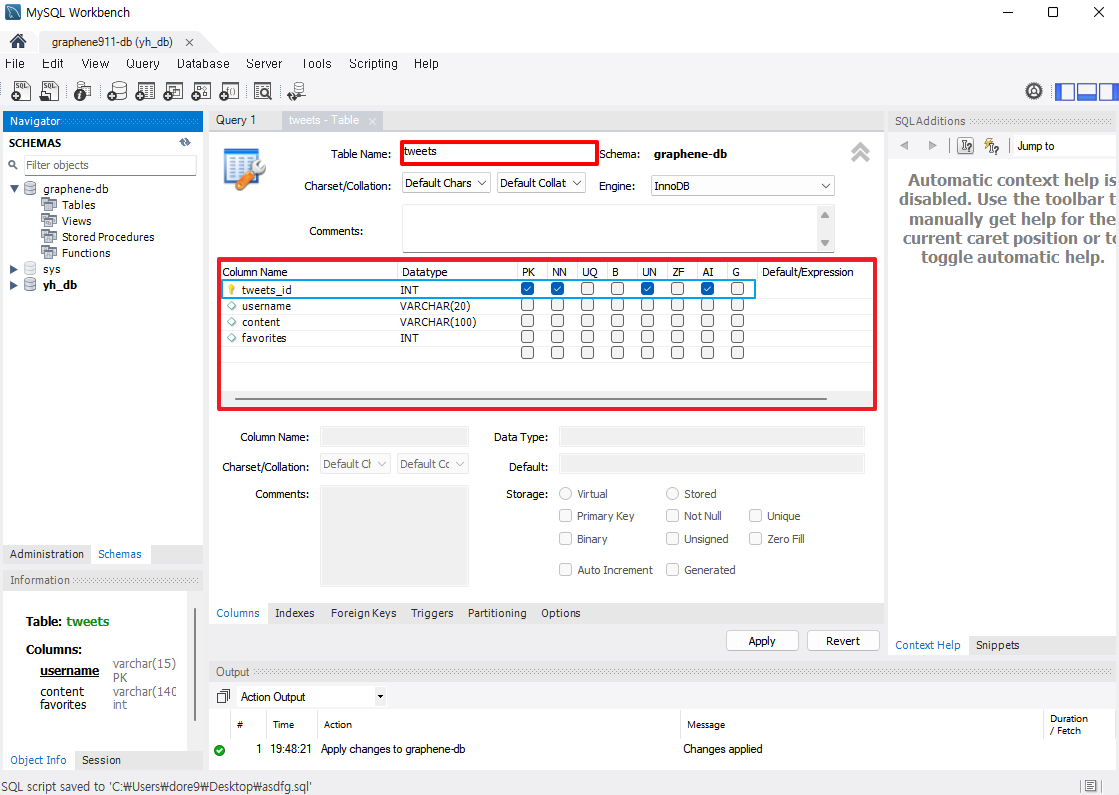Expand the sys schema

coord(14,269)
